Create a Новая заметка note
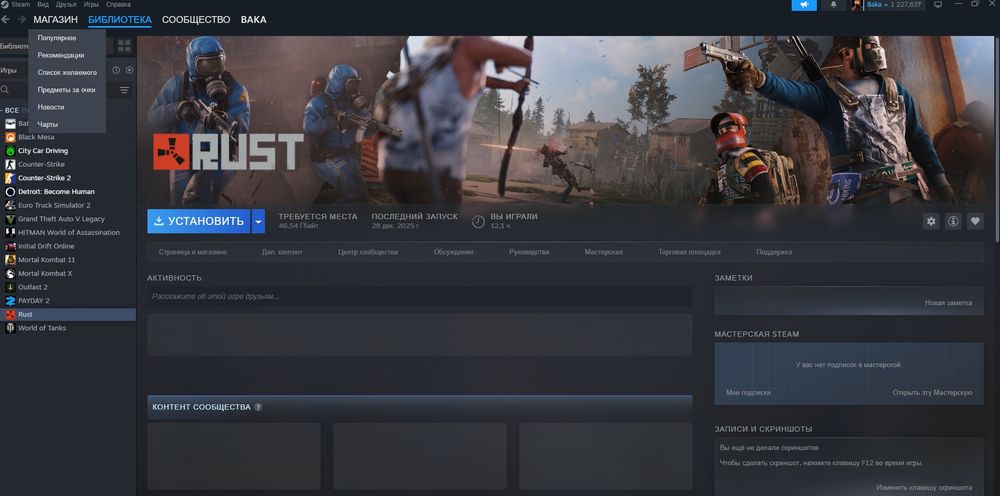 coord(948,303)
